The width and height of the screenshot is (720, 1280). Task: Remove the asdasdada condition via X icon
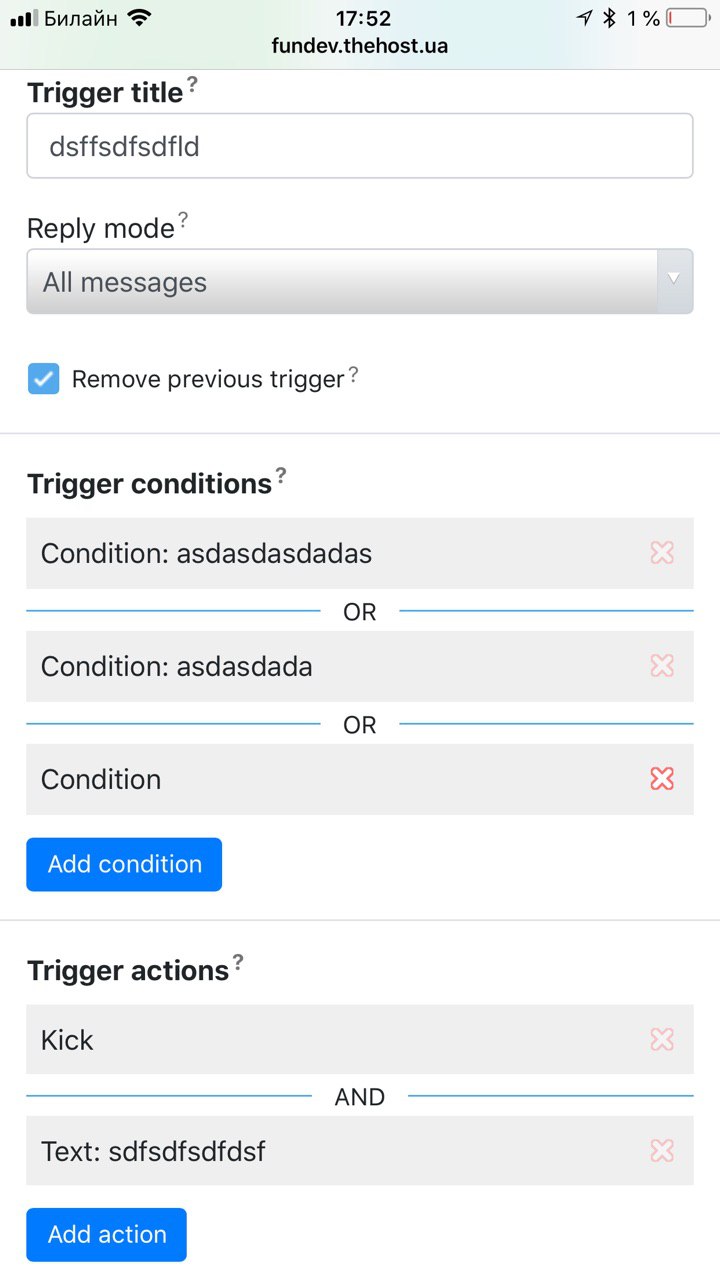[662, 665]
